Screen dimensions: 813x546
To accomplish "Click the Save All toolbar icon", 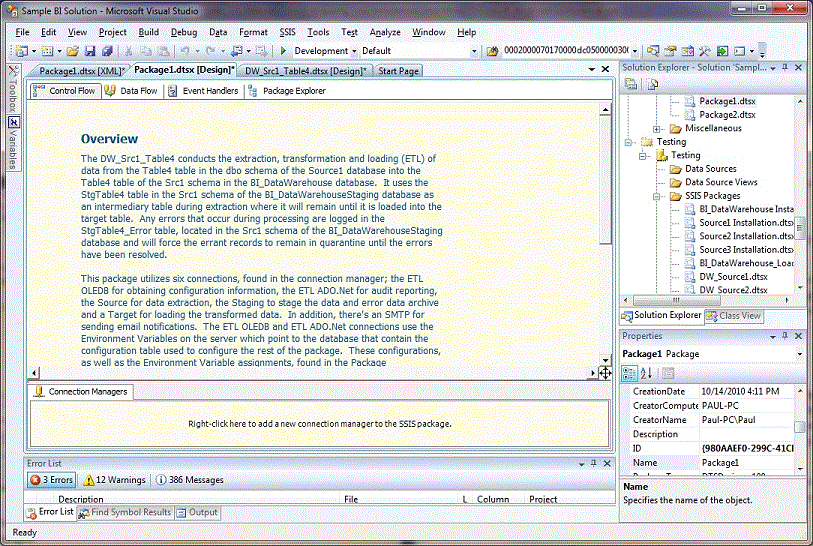I will coord(107,51).
